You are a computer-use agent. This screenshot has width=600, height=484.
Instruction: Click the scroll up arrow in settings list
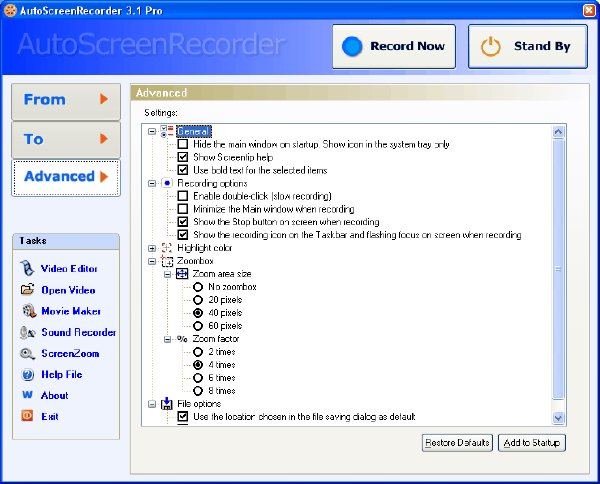558,132
